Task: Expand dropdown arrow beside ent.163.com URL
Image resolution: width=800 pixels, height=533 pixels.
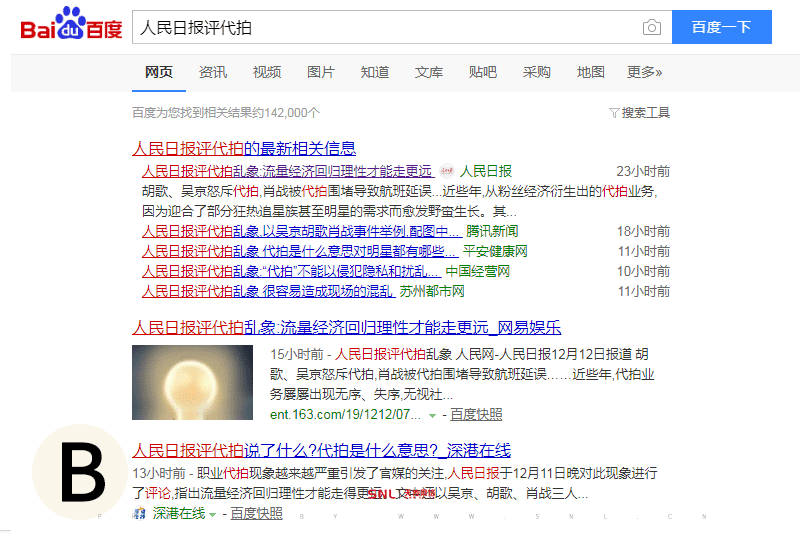Action: [x=432, y=416]
